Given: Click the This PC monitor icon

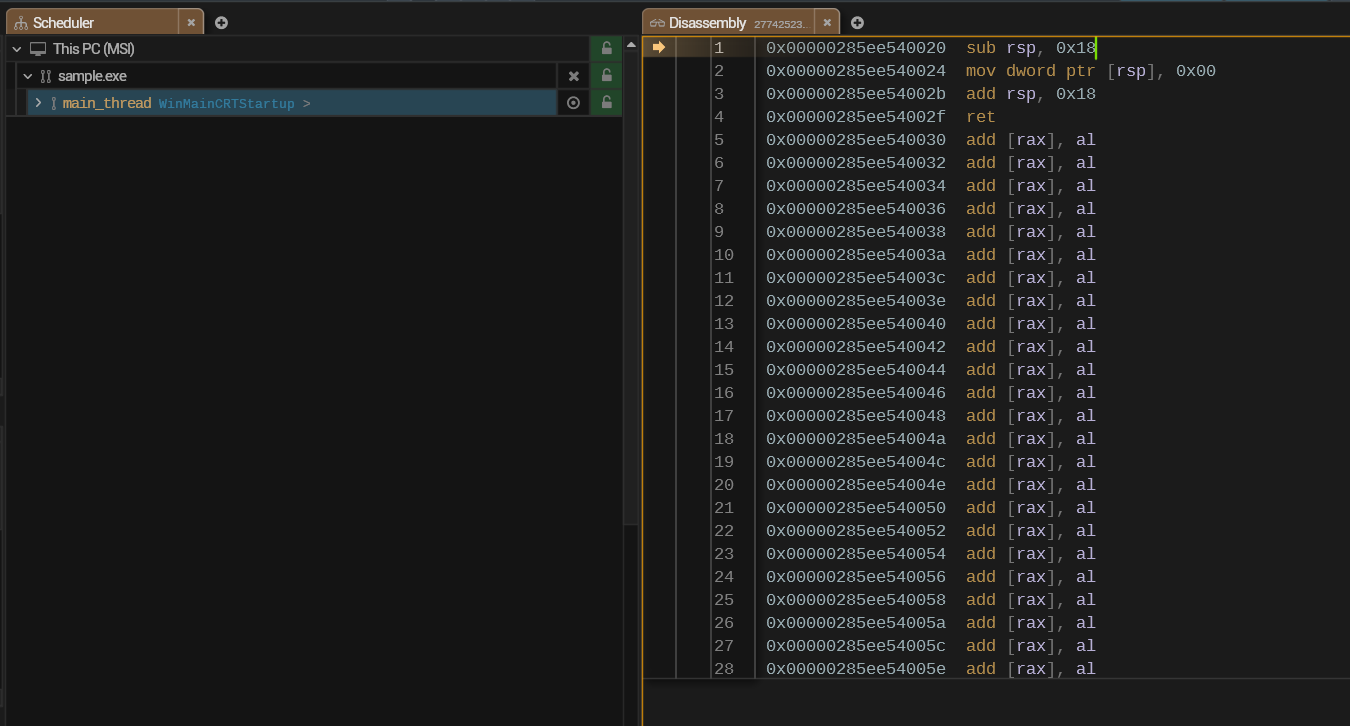Looking at the screenshot, I should (38, 49).
